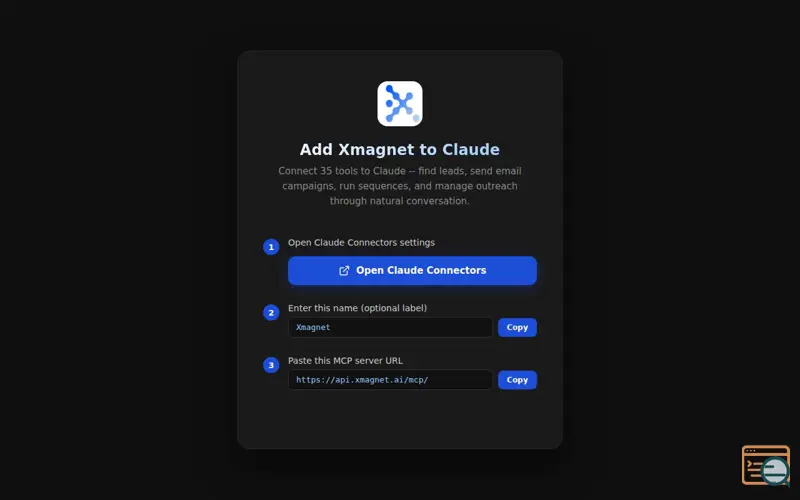Select the https://api.xmagnet.ai/mcp/ URL field
800x500 pixels.
(x=390, y=380)
